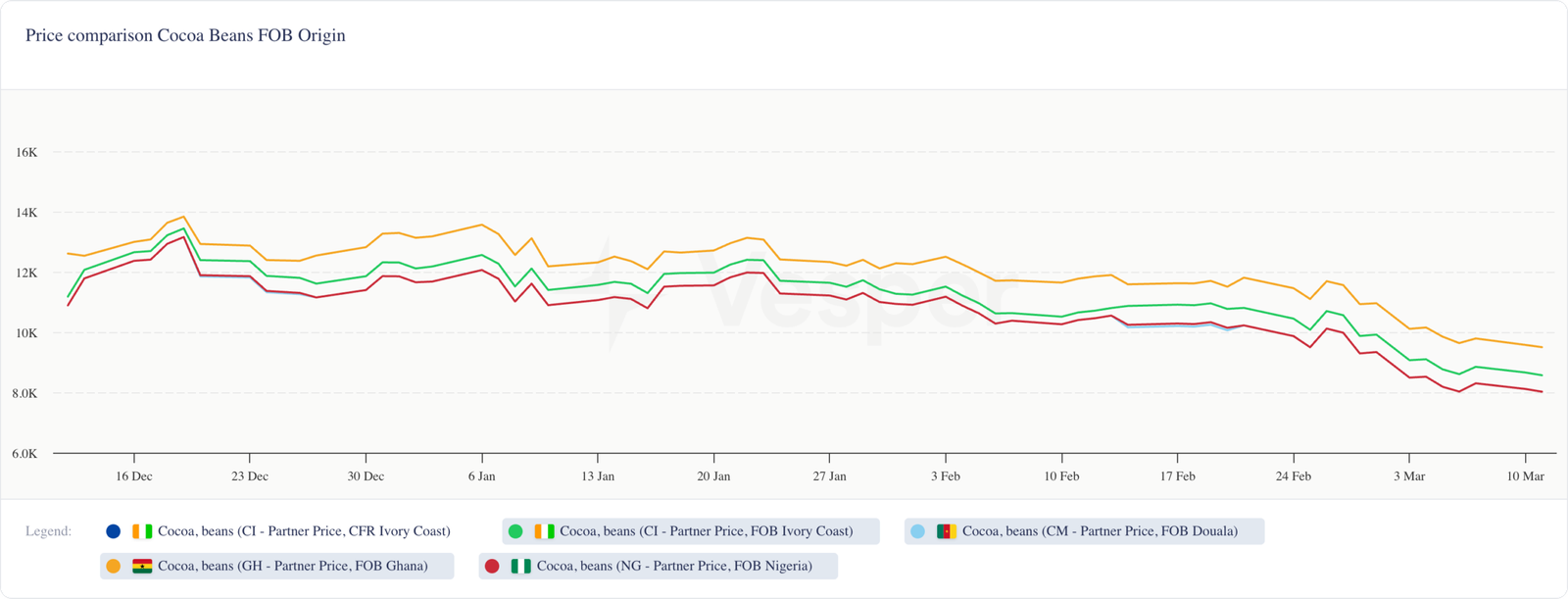
Task: Click the dark blue CFR Ivory Coast dot
Action: [113, 531]
